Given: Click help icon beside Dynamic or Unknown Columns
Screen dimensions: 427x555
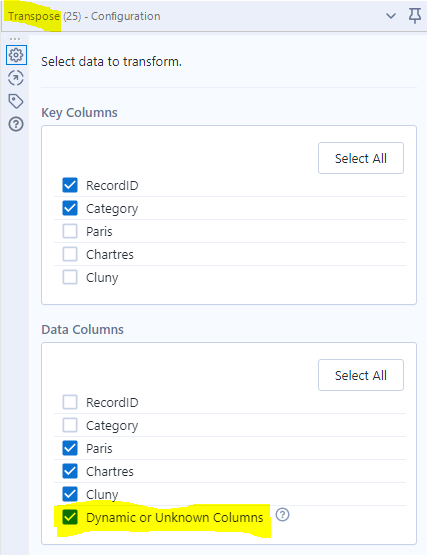Looking at the screenshot, I should (282, 515).
